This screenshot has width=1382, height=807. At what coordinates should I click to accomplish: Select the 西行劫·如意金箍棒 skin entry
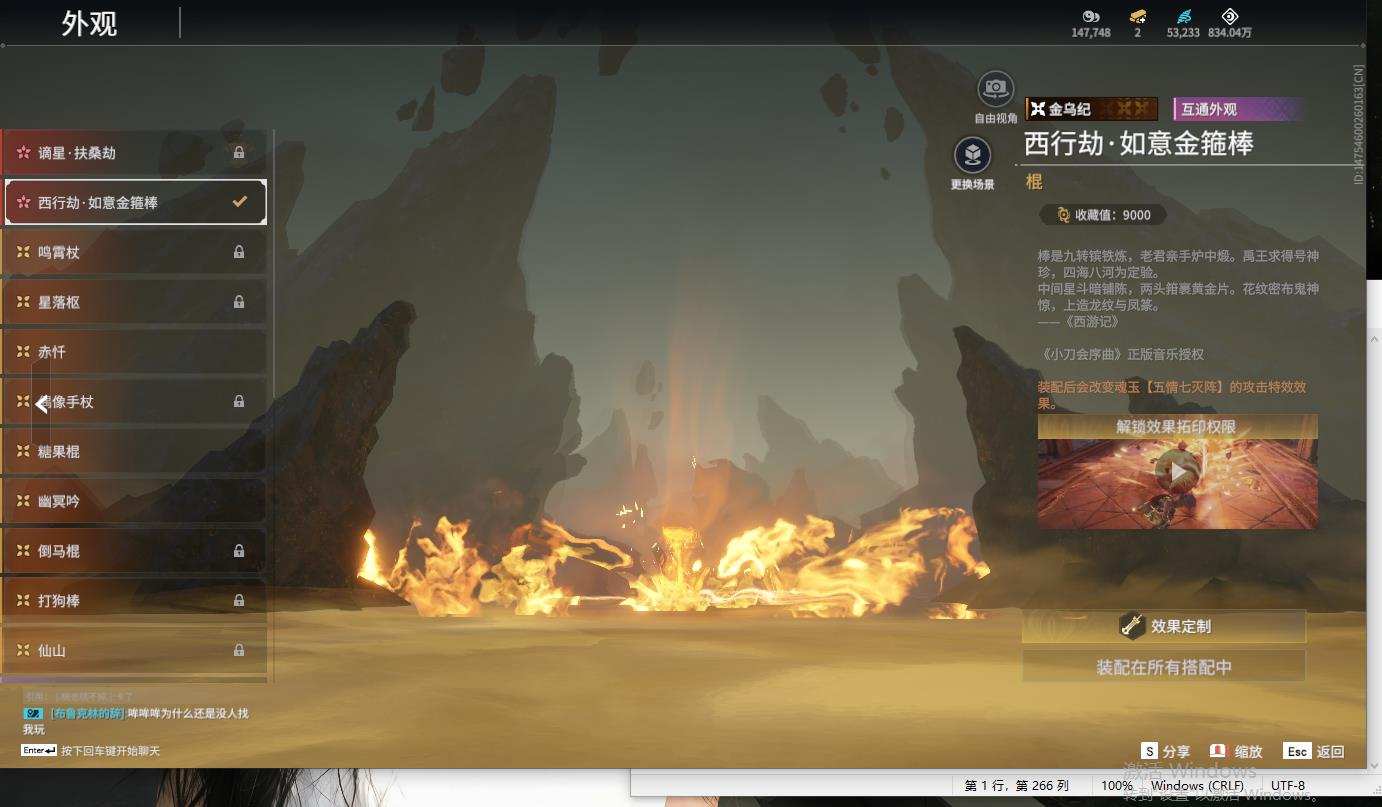coord(136,202)
